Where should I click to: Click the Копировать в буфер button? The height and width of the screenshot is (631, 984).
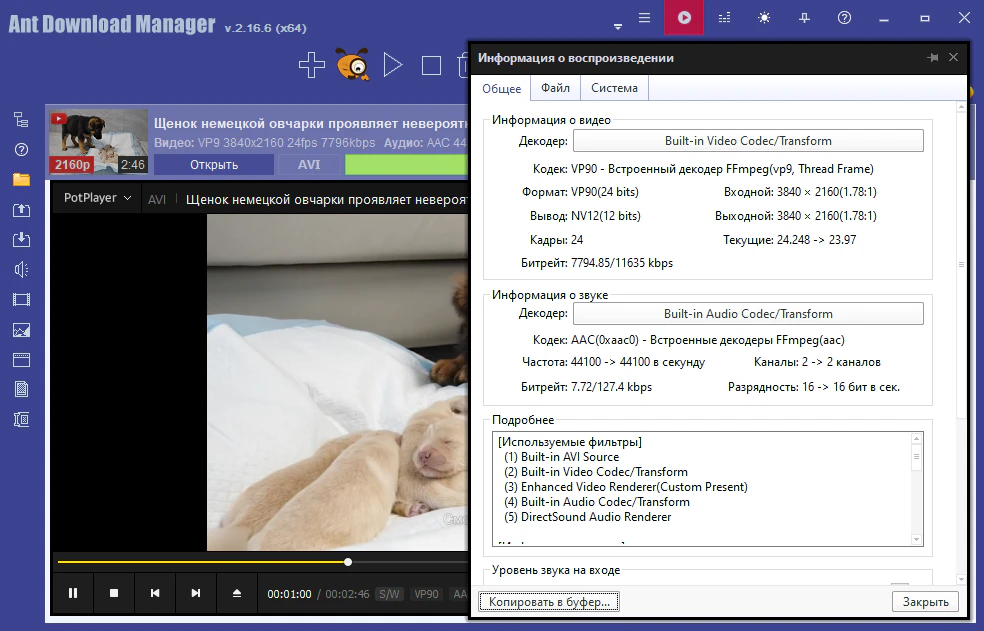549,601
